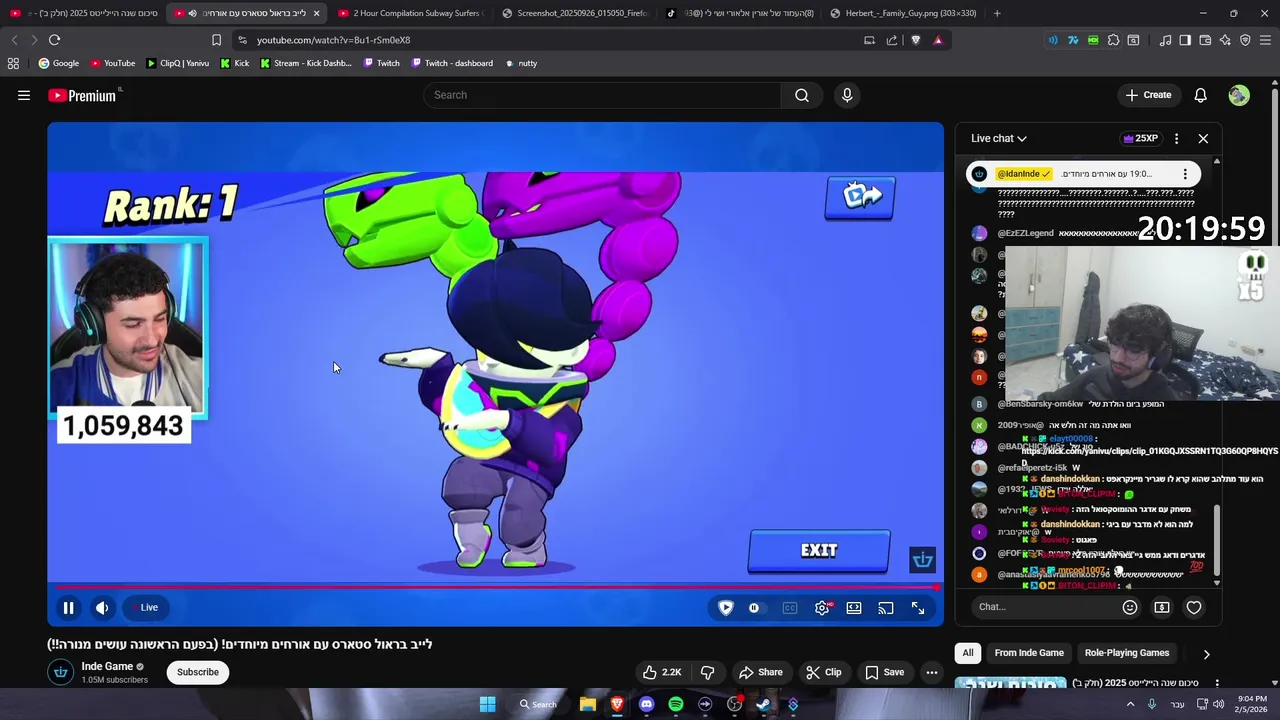Reload the current page
This screenshot has height=720, width=1280.
[54, 40]
